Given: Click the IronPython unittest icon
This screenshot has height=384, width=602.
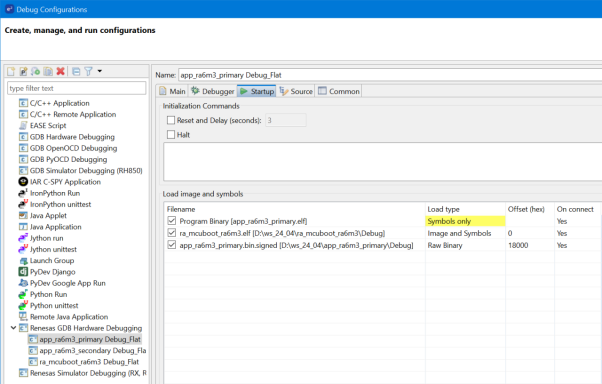Looking at the screenshot, I should pos(23,204).
